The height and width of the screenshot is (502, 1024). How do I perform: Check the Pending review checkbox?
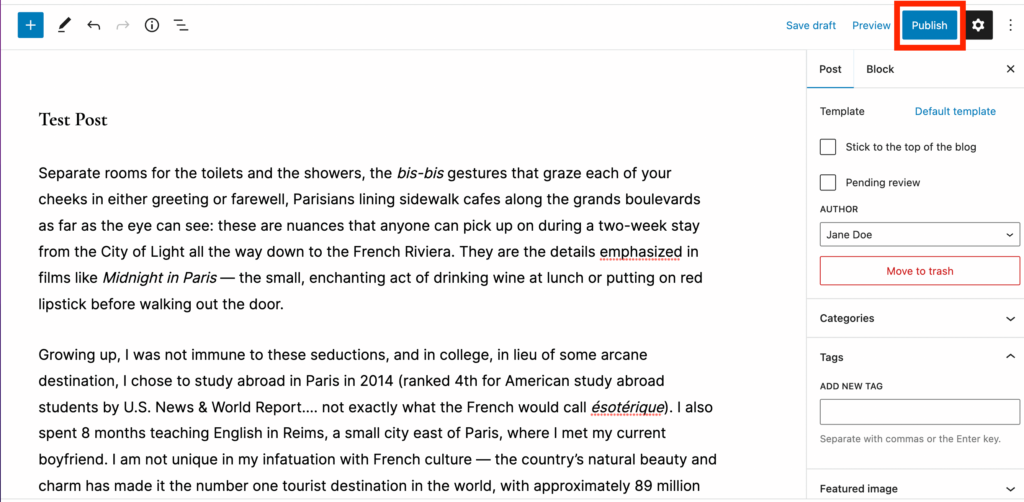tap(828, 183)
